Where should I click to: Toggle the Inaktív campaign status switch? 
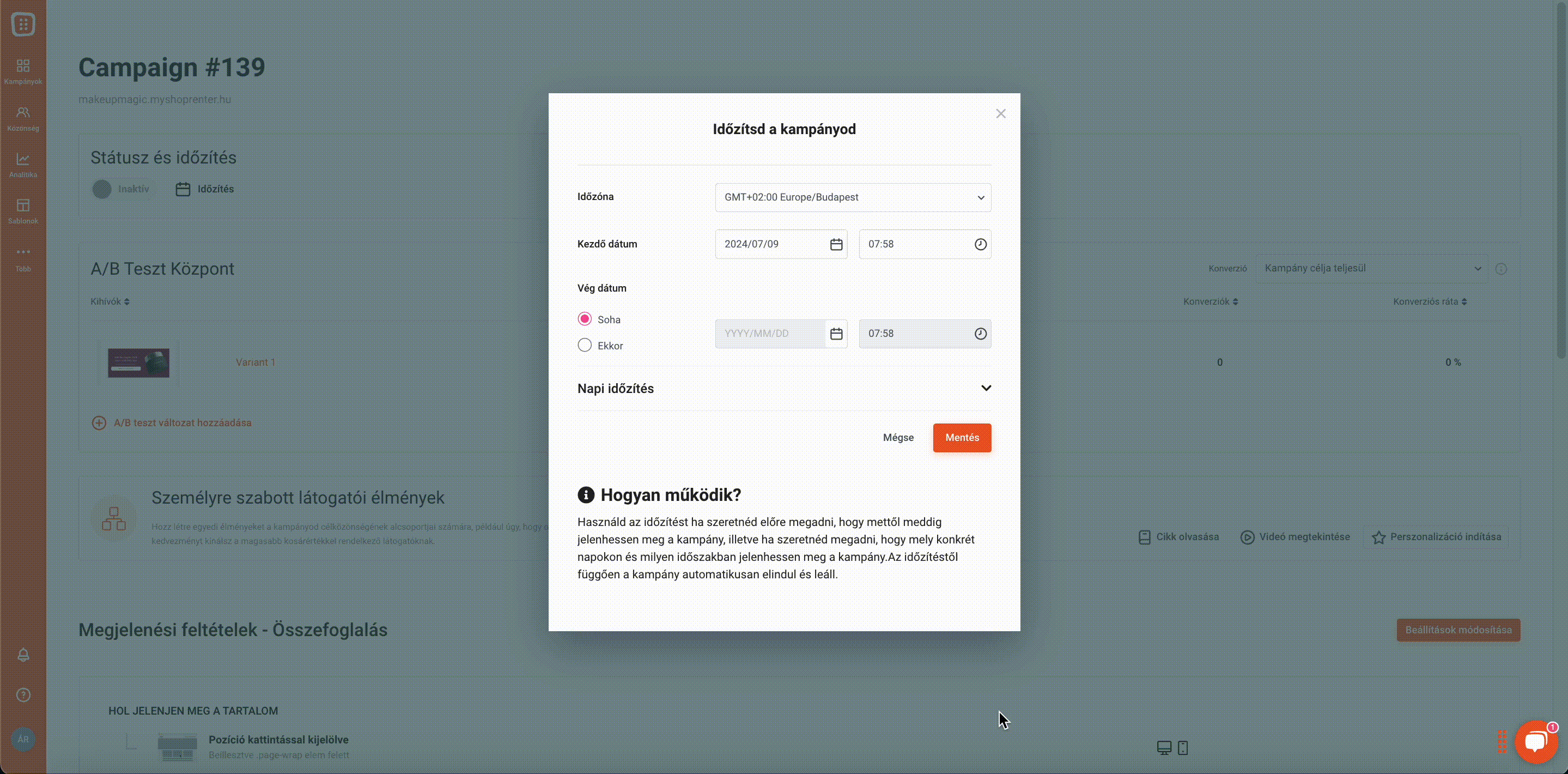pyautogui.click(x=121, y=189)
